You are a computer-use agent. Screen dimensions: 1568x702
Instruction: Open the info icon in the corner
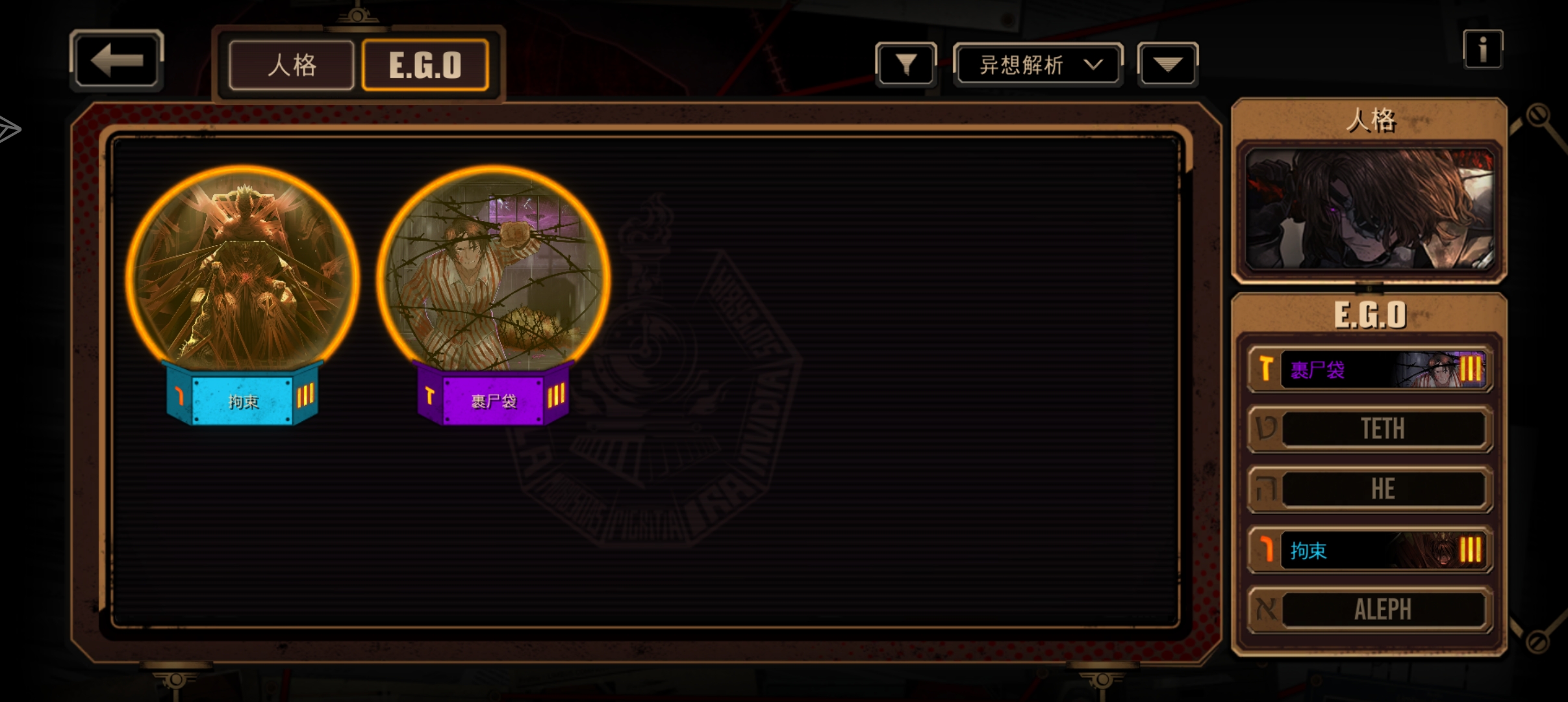(x=1483, y=49)
